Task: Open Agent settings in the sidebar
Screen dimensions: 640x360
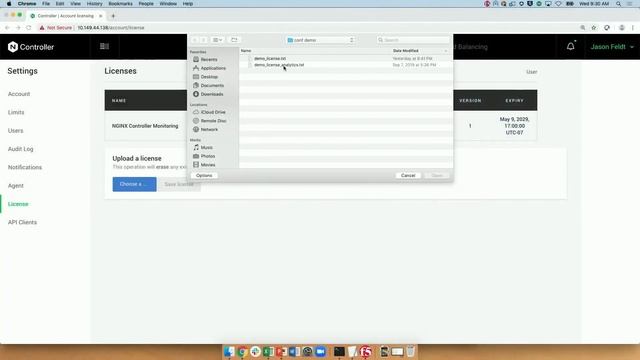Action: tap(16, 186)
